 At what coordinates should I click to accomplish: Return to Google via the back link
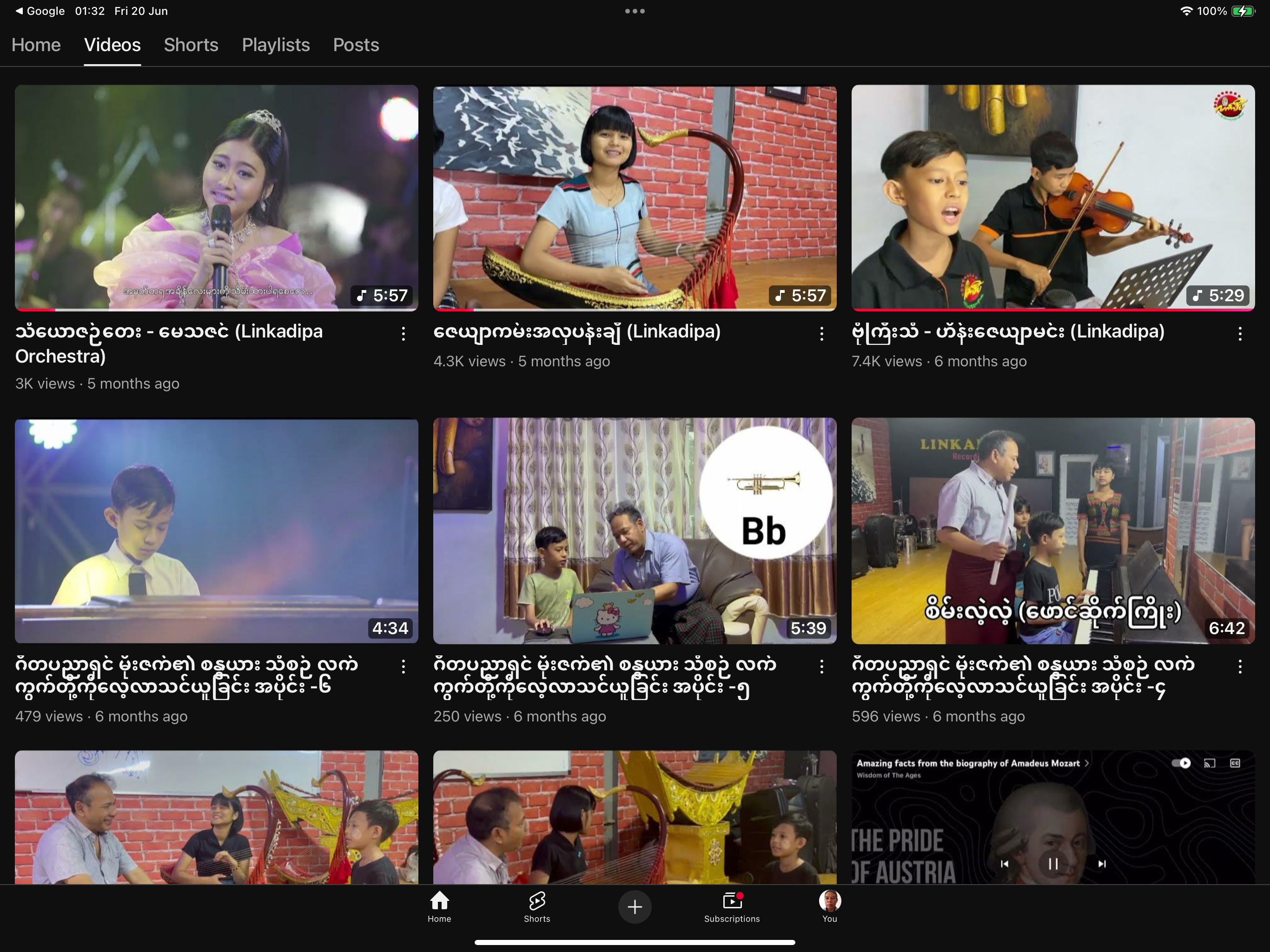tap(39, 11)
